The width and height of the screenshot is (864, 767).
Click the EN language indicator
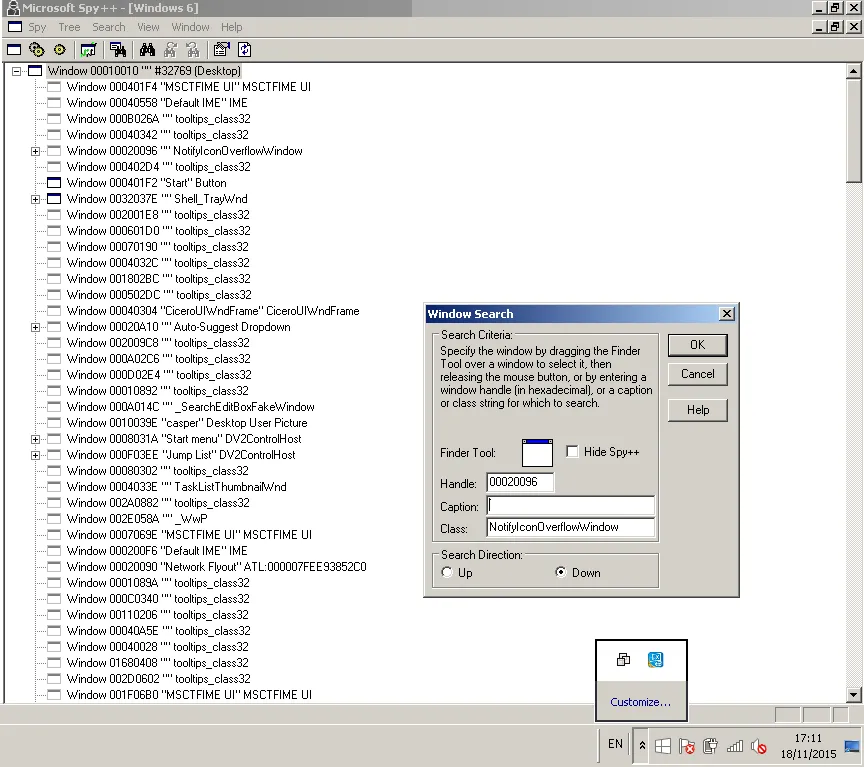pyautogui.click(x=615, y=744)
